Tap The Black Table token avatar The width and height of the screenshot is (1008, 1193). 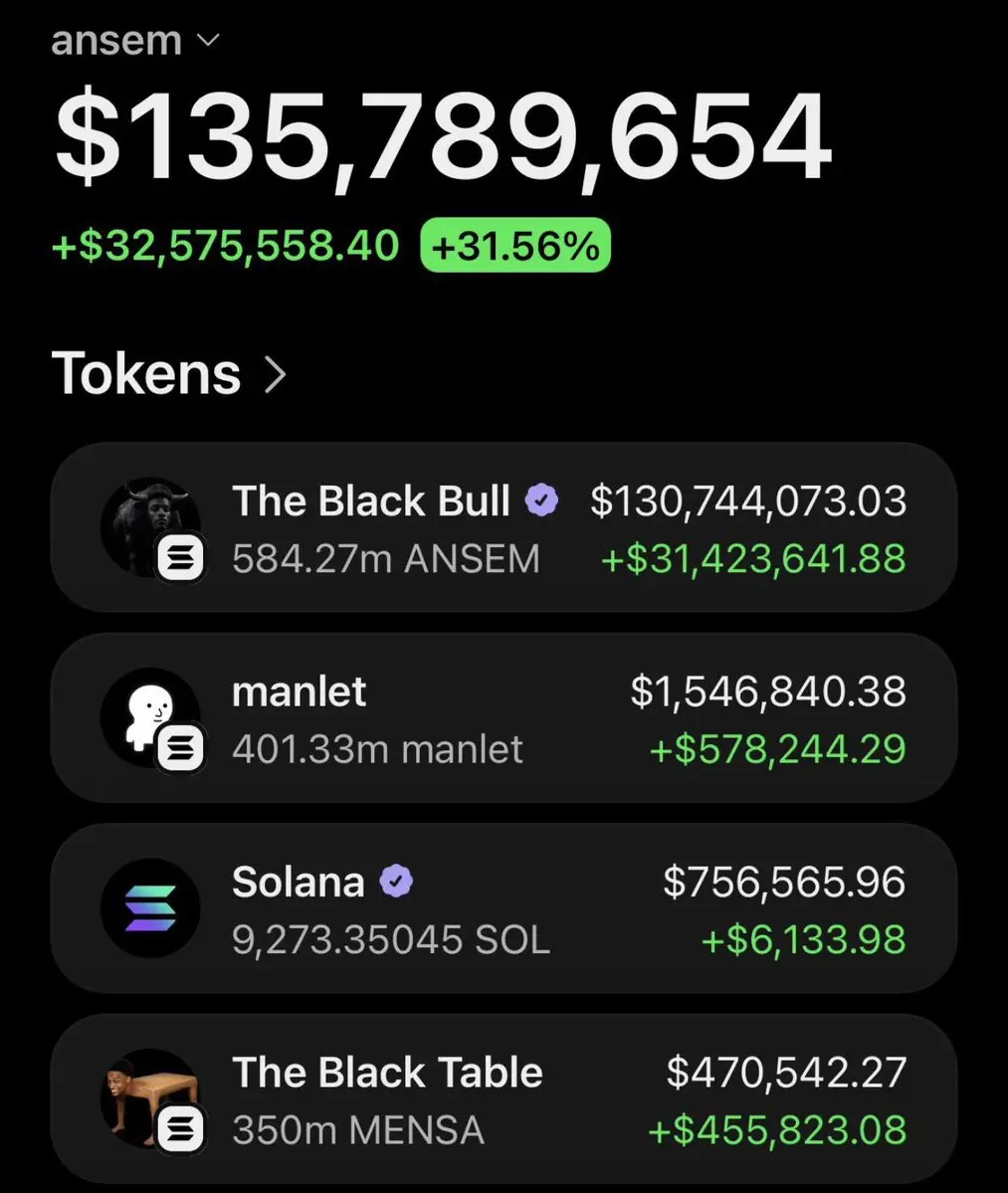point(150,1097)
